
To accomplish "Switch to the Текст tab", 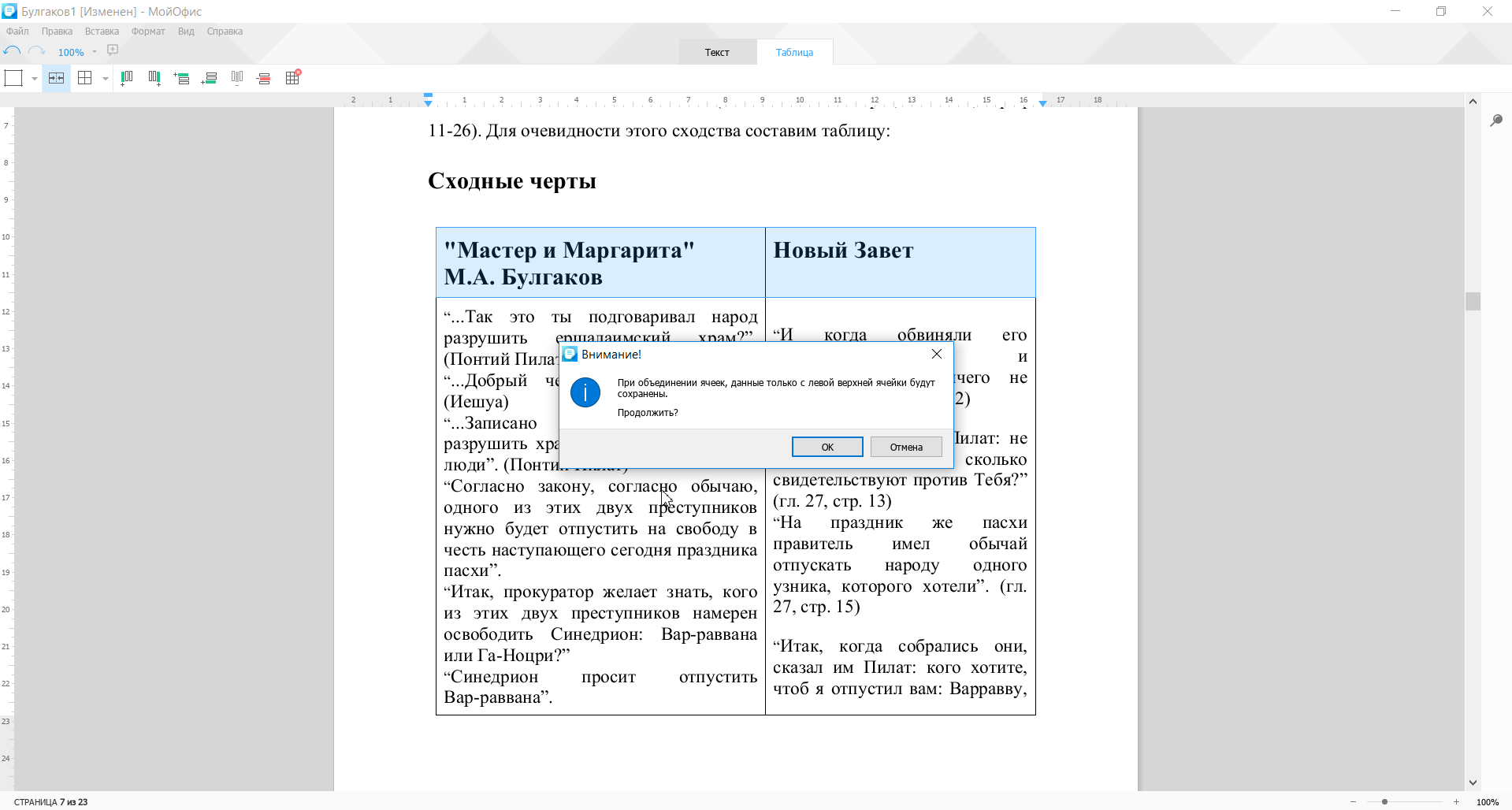I will pyautogui.click(x=717, y=52).
